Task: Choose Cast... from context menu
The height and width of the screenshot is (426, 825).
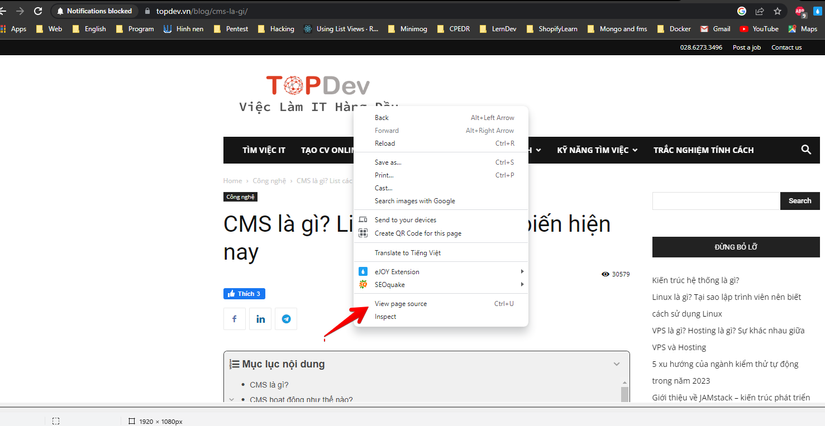Action: coord(440,188)
